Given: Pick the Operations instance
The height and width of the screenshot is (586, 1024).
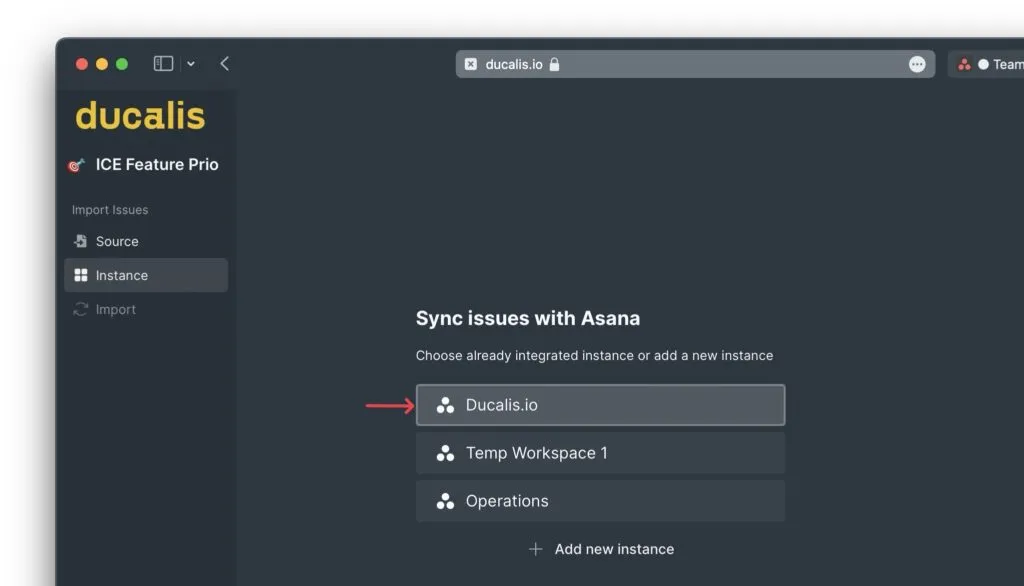Looking at the screenshot, I should point(600,501).
